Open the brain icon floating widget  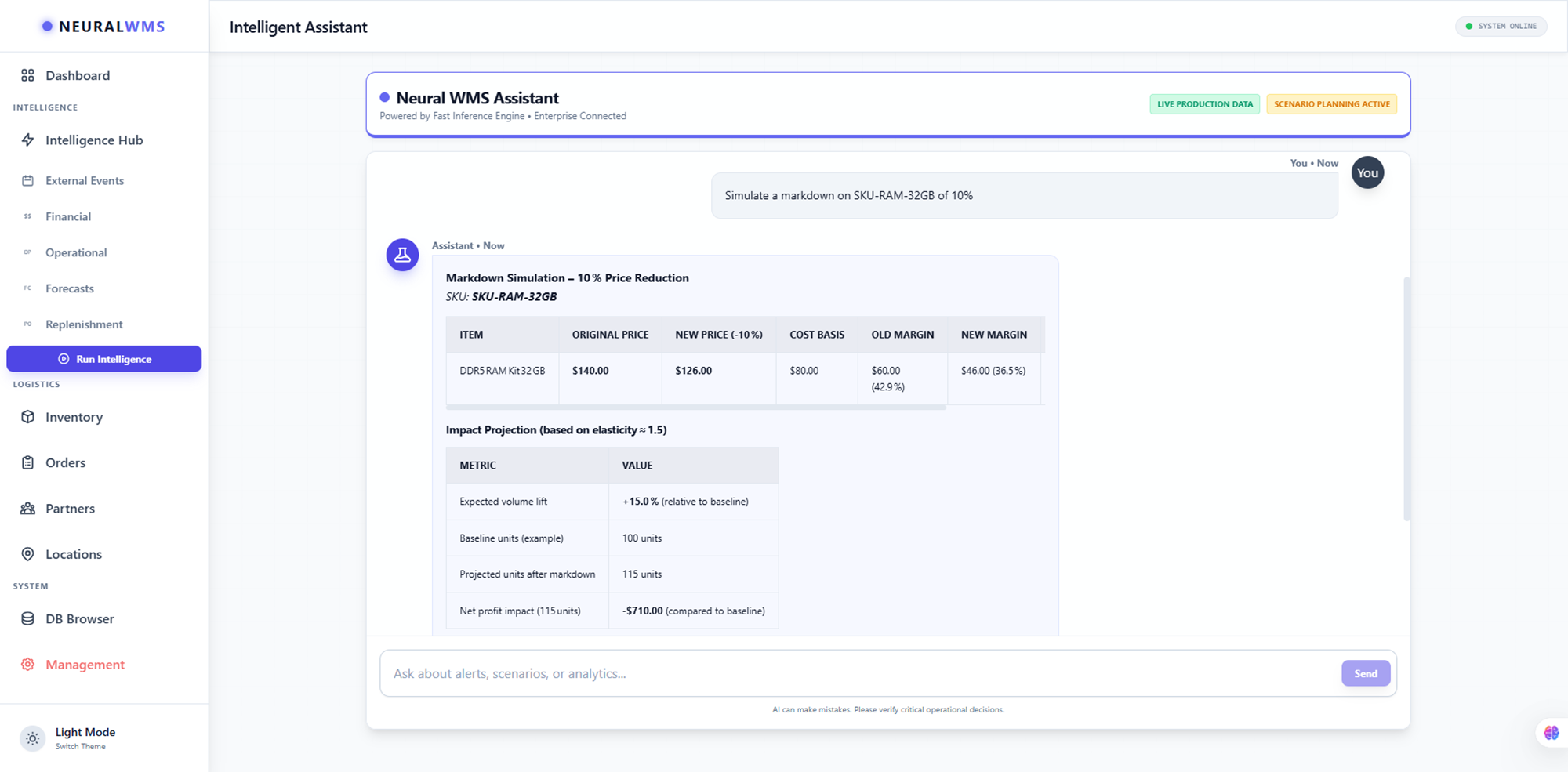(x=1551, y=733)
